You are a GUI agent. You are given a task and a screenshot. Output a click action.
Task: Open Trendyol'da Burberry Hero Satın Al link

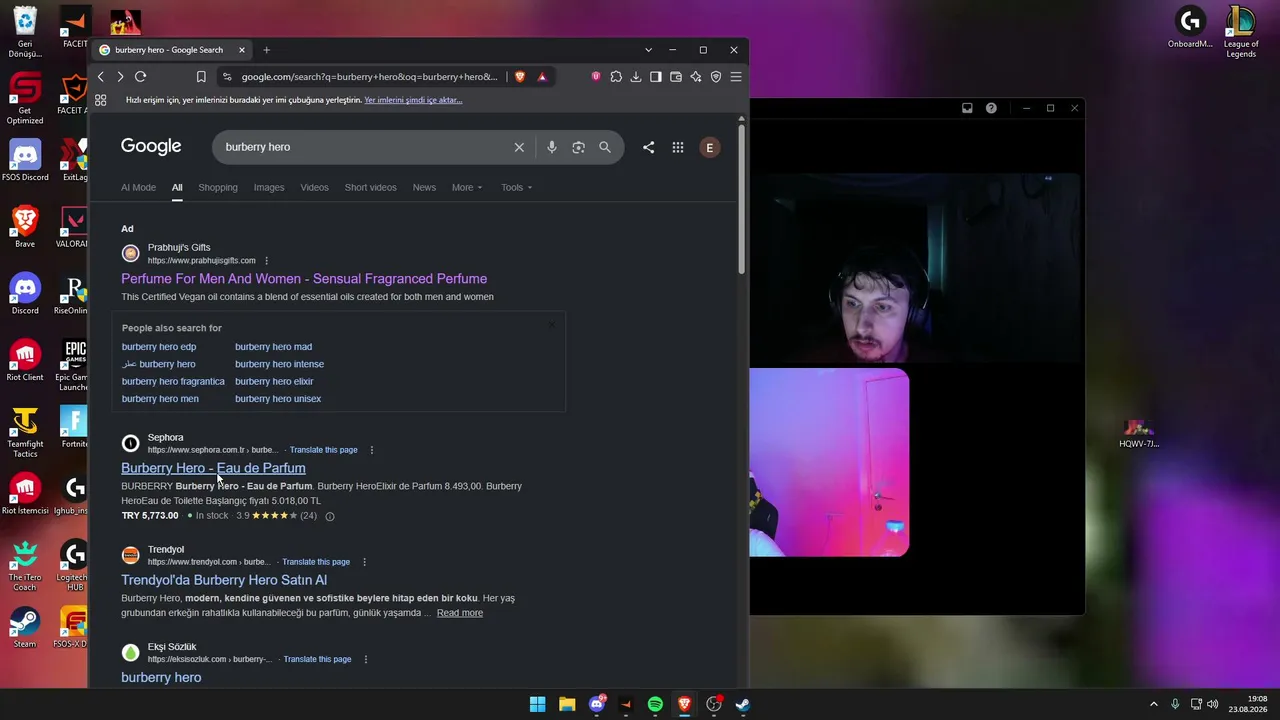point(224,580)
